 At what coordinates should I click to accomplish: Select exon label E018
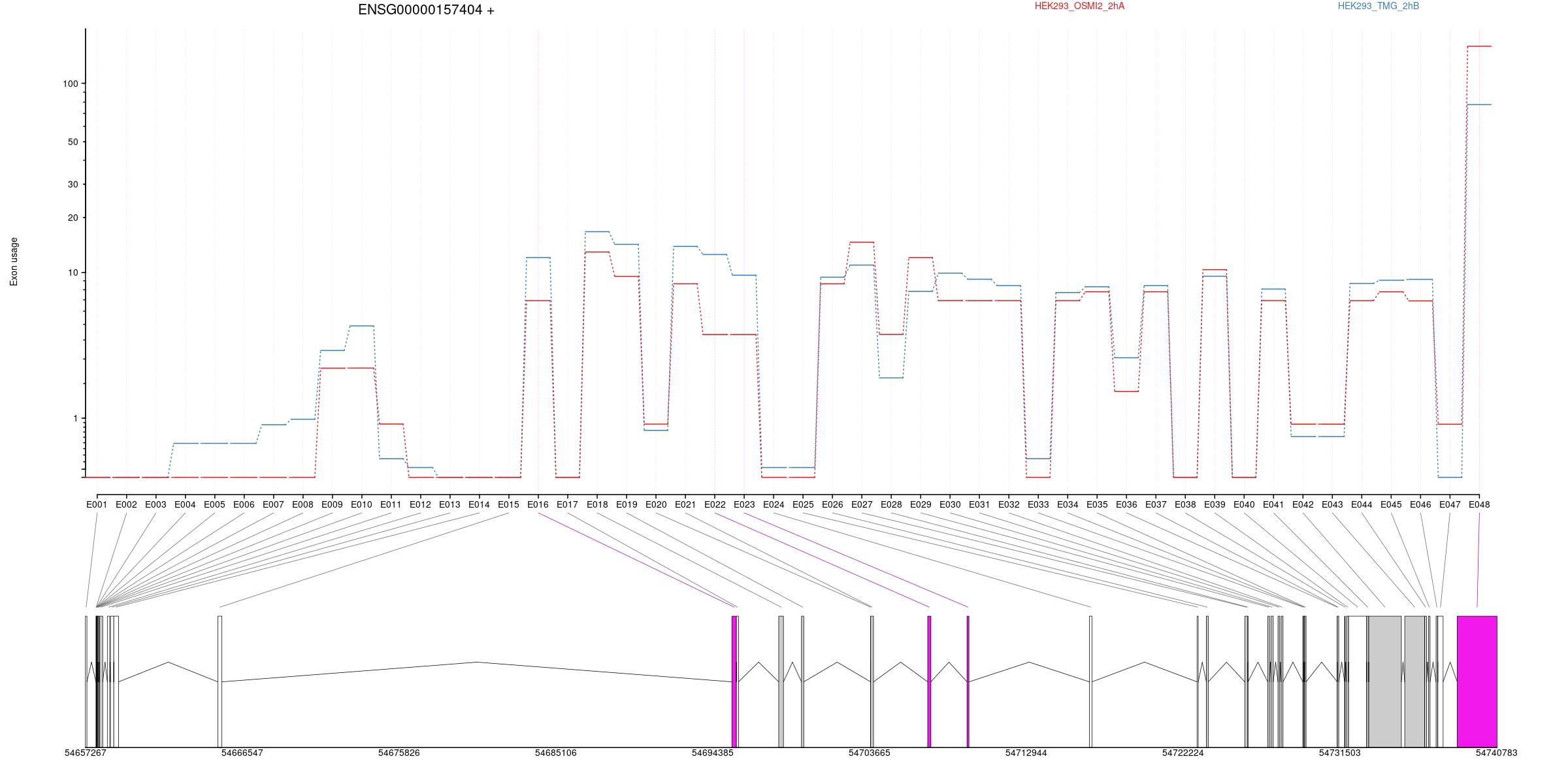[x=597, y=504]
